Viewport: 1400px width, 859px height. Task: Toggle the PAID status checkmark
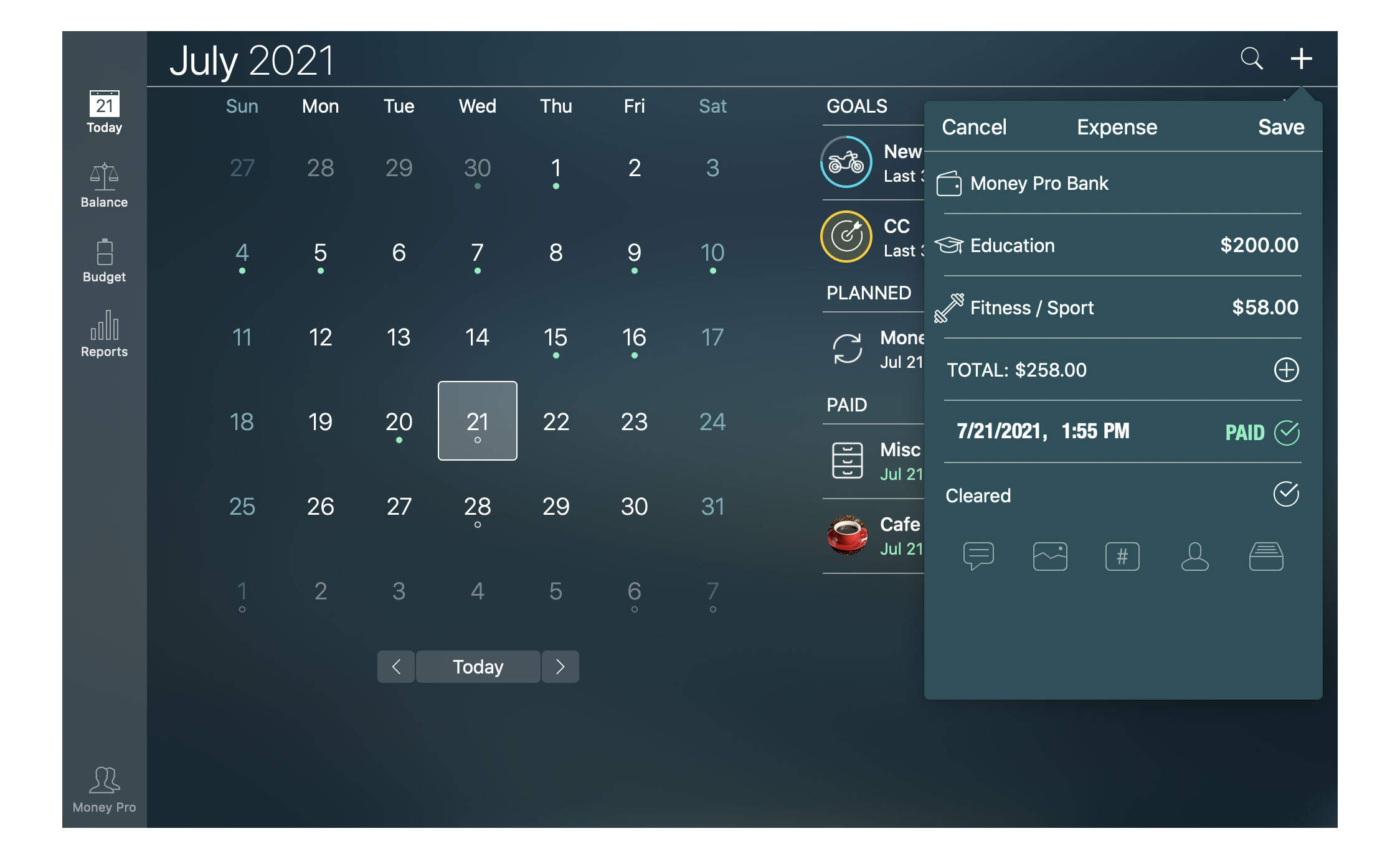pyautogui.click(x=1285, y=432)
